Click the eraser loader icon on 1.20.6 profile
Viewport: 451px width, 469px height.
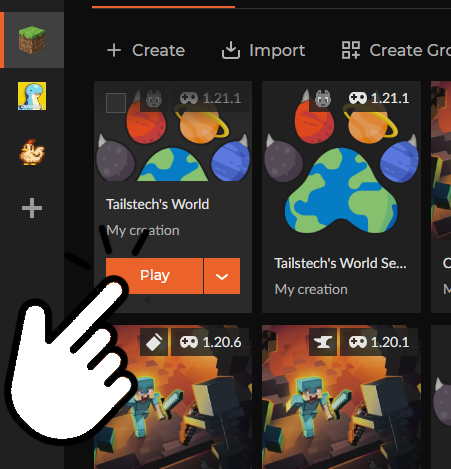pyautogui.click(x=154, y=342)
